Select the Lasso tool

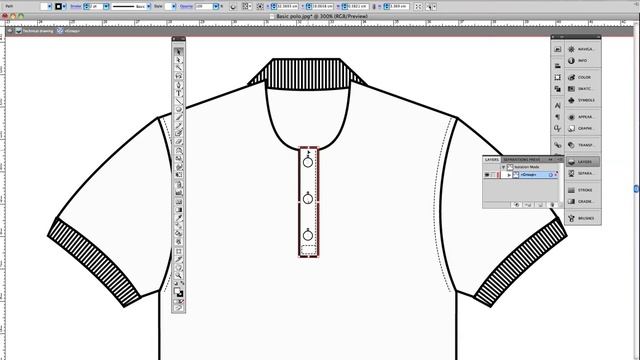pos(178,76)
